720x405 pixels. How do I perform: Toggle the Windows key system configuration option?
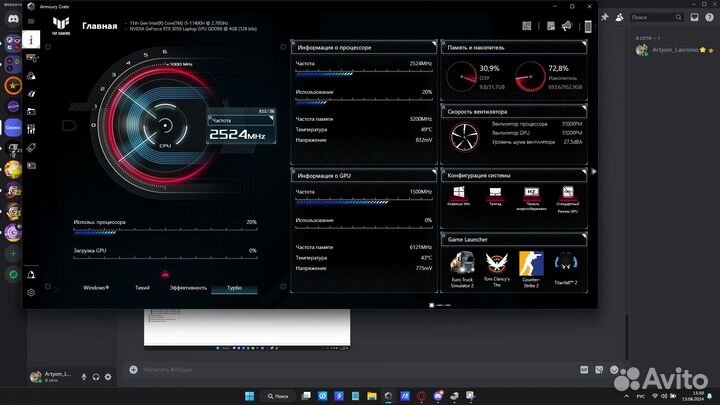click(x=459, y=193)
